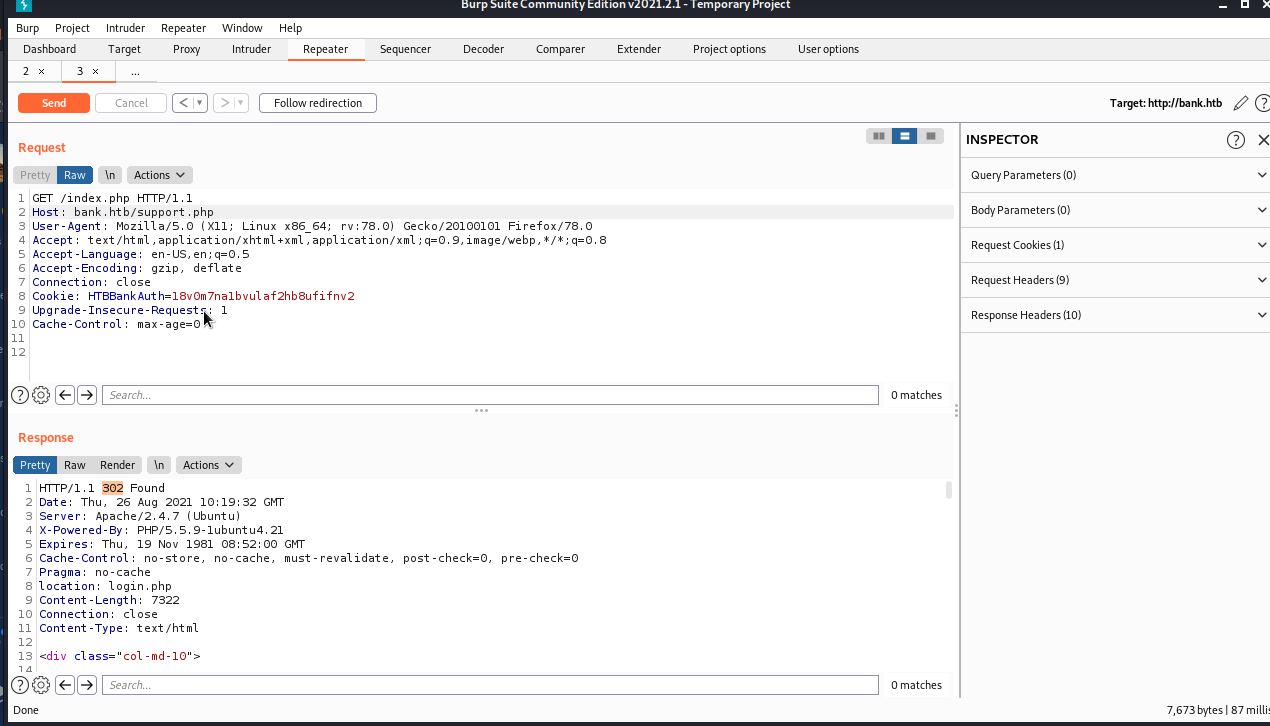The width and height of the screenshot is (1270, 726).
Task: Toggle \n non-printable chars in Request
Action: tap(110, 175)
